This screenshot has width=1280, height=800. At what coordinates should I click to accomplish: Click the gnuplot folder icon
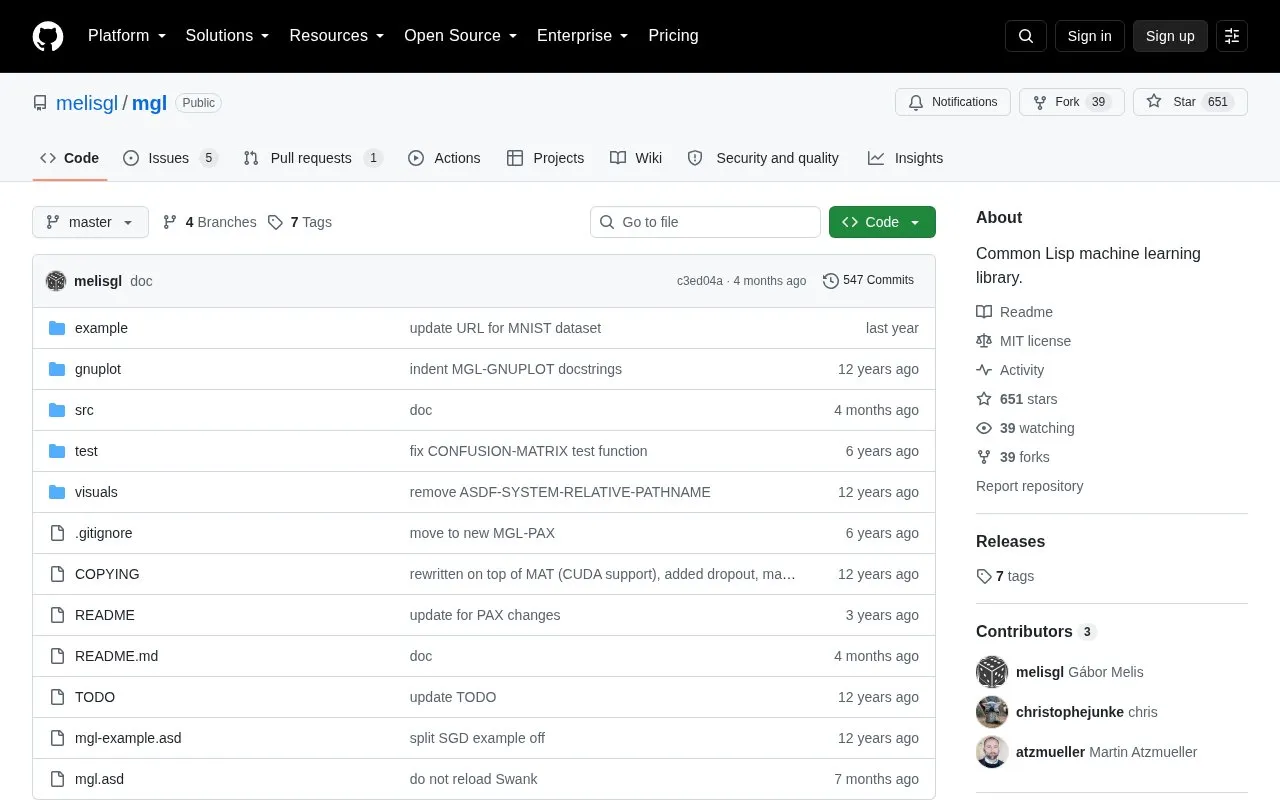(x=57, y=369)
